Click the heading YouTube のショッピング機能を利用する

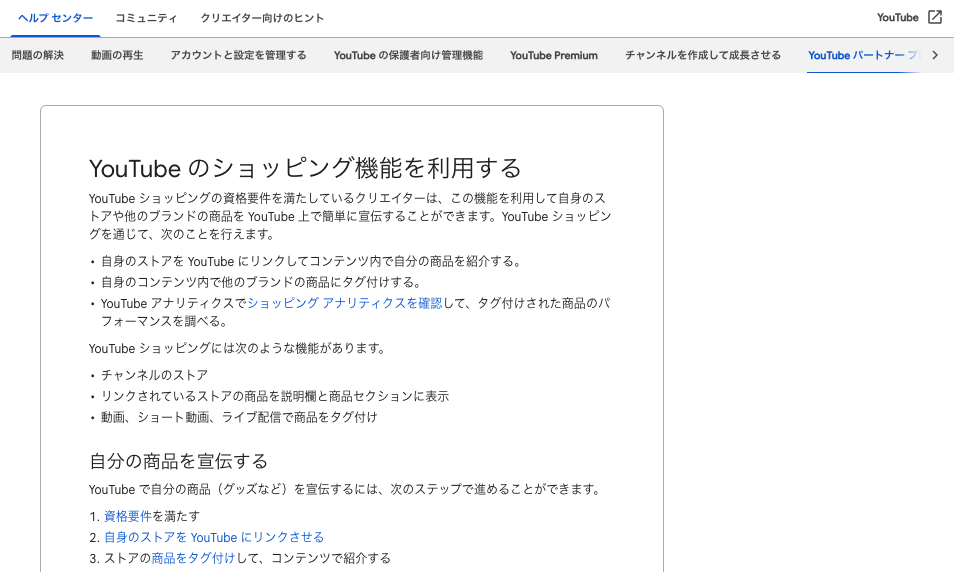coord(305,169)
